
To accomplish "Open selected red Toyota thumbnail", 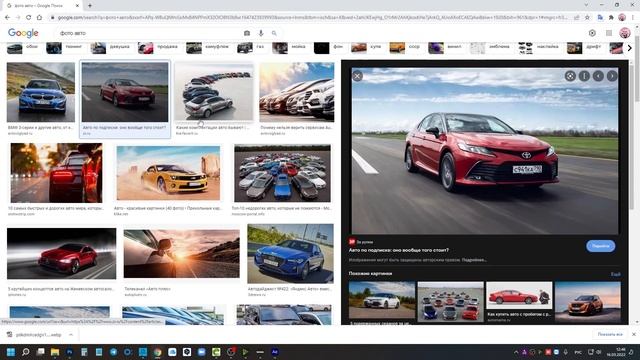I will point(124,92).
